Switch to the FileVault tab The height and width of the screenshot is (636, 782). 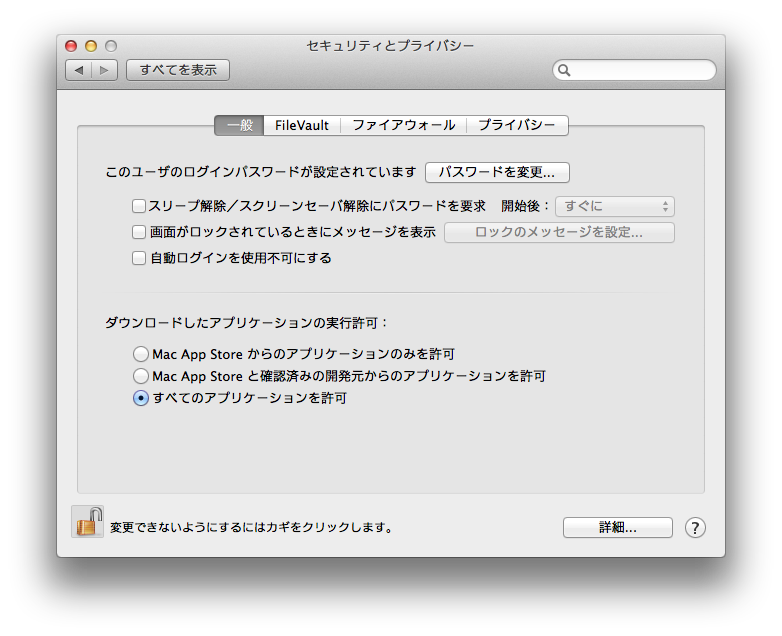[302, 125]
